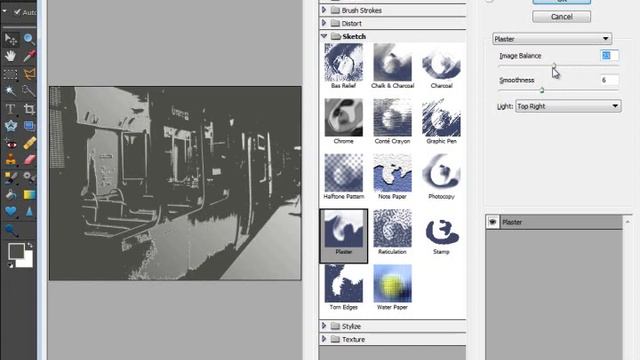Select the Move tool
Image resolution: width=640 pixels, height=360 pixels.
pos(11,39)
